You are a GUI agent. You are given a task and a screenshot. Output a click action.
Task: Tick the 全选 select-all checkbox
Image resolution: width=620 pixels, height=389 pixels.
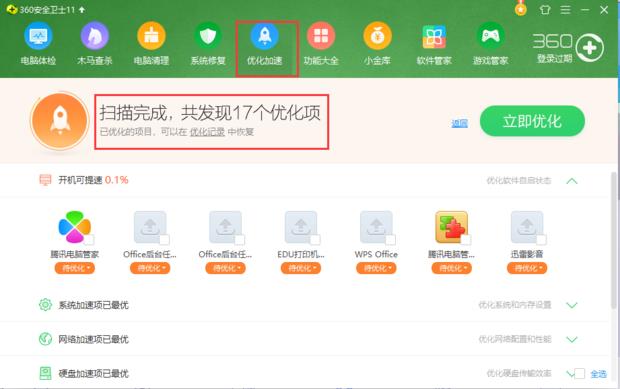point(580,374)
